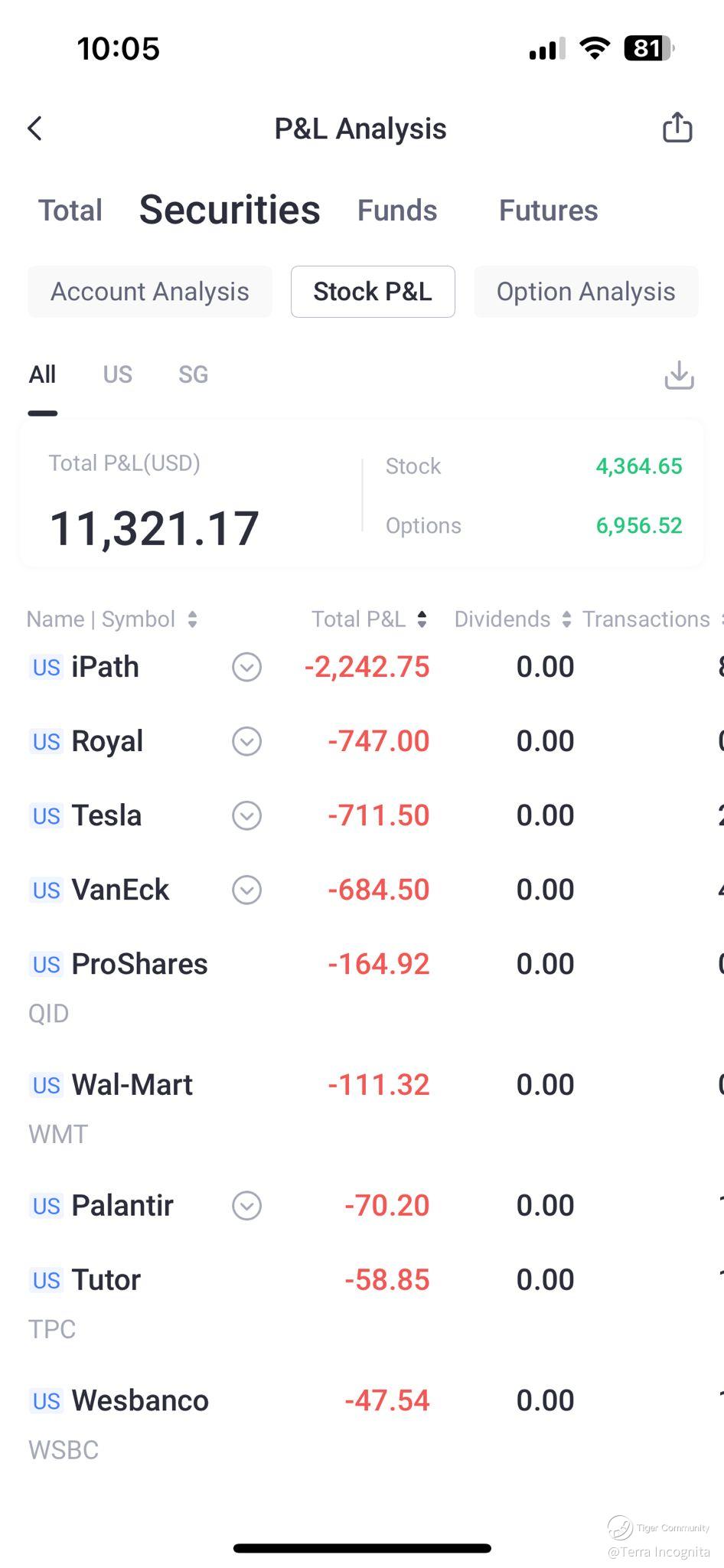Sort by Dividends column arrows
This screenshot has width=724, height=1568.
[x=566, y=619]
